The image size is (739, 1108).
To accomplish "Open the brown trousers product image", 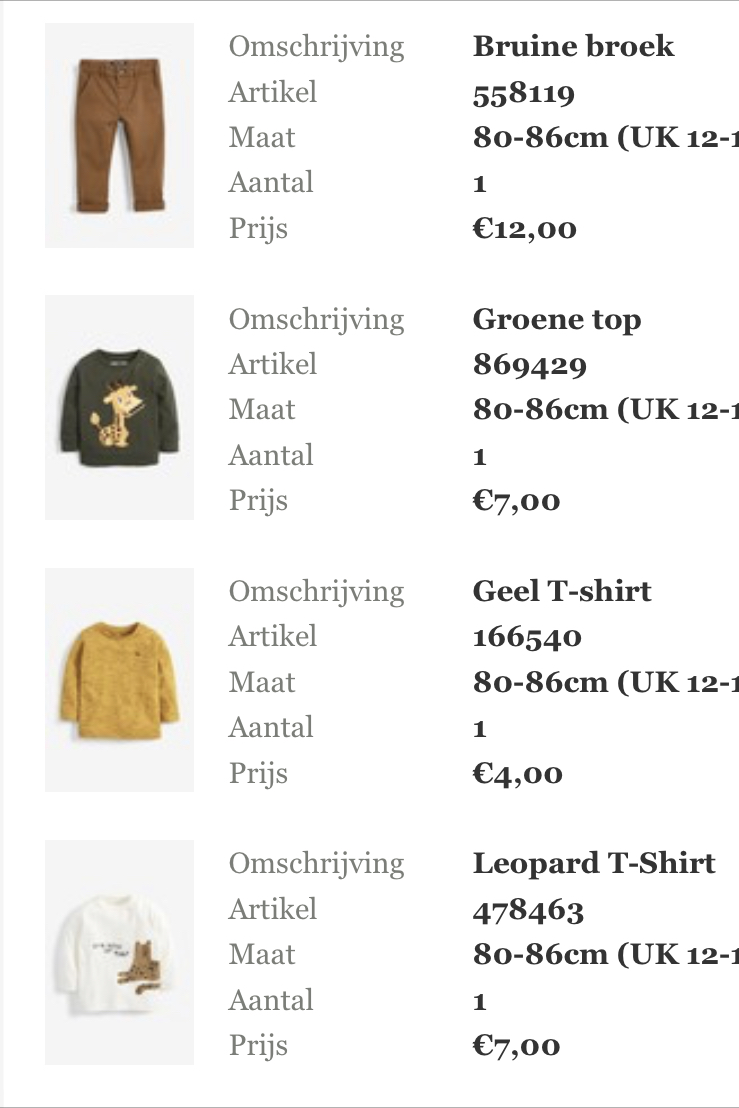I will click(x=119, y=135).
